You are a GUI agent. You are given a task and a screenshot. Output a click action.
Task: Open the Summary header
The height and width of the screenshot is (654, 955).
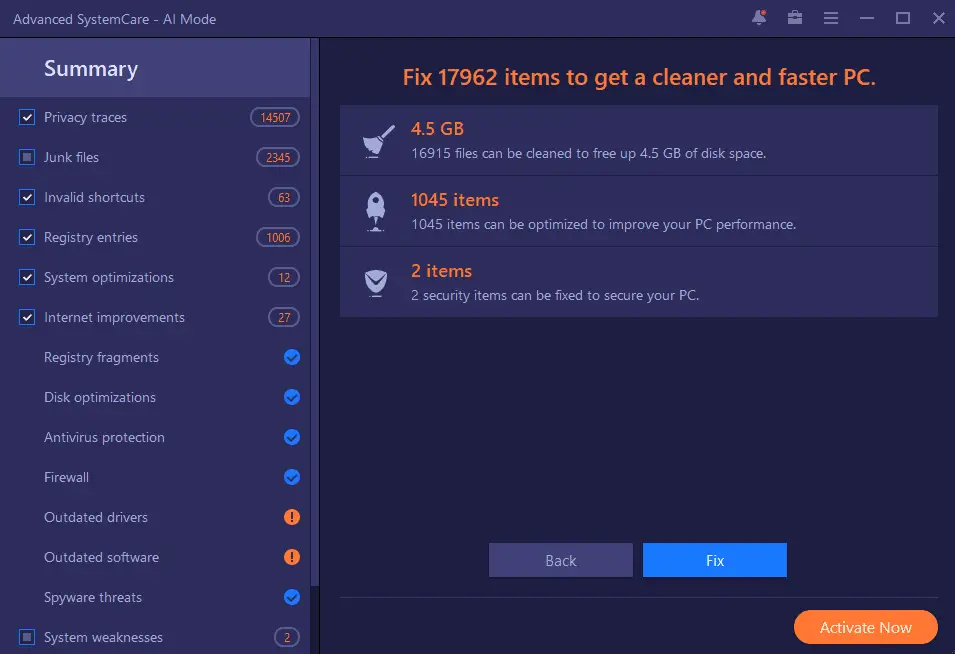155,68
